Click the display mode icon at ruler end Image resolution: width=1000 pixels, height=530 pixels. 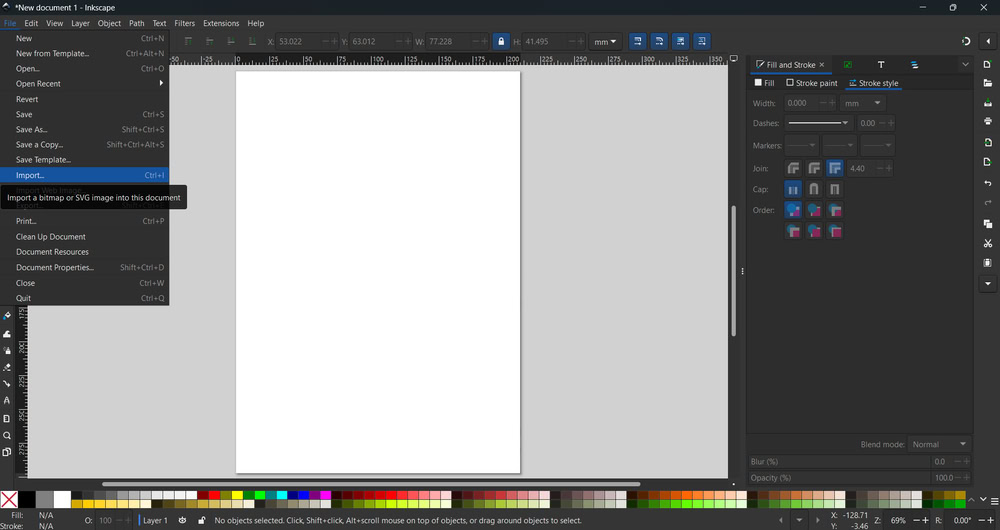click(x=733, y=59)
